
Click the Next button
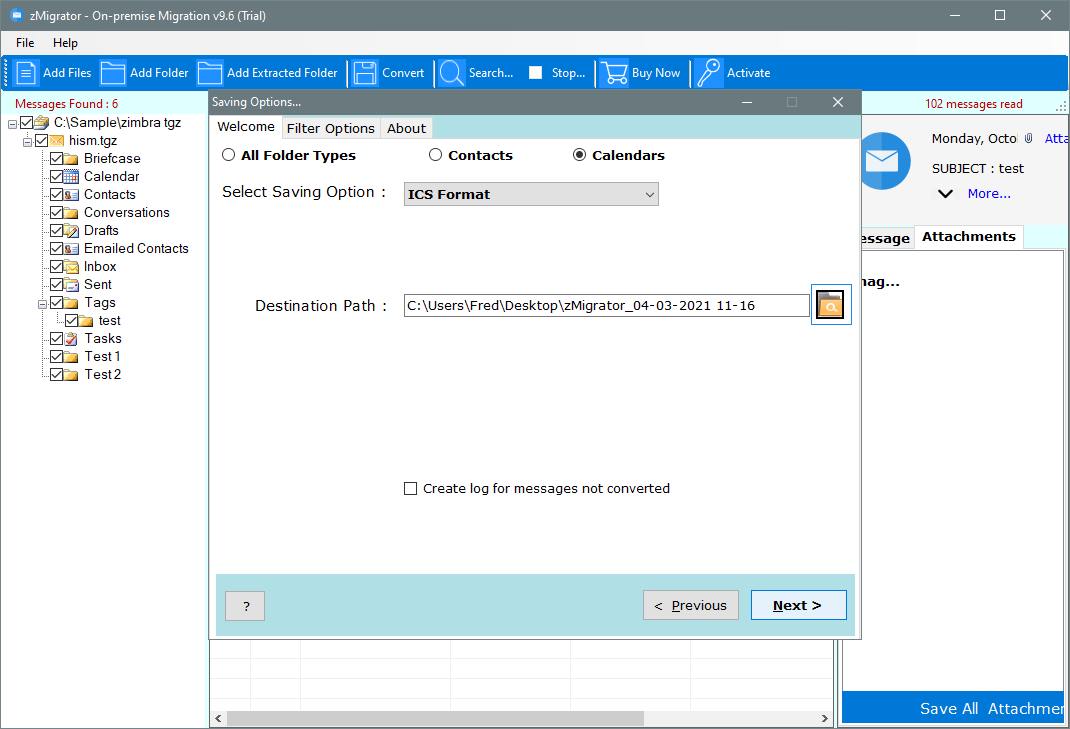(x=798, y=605)
